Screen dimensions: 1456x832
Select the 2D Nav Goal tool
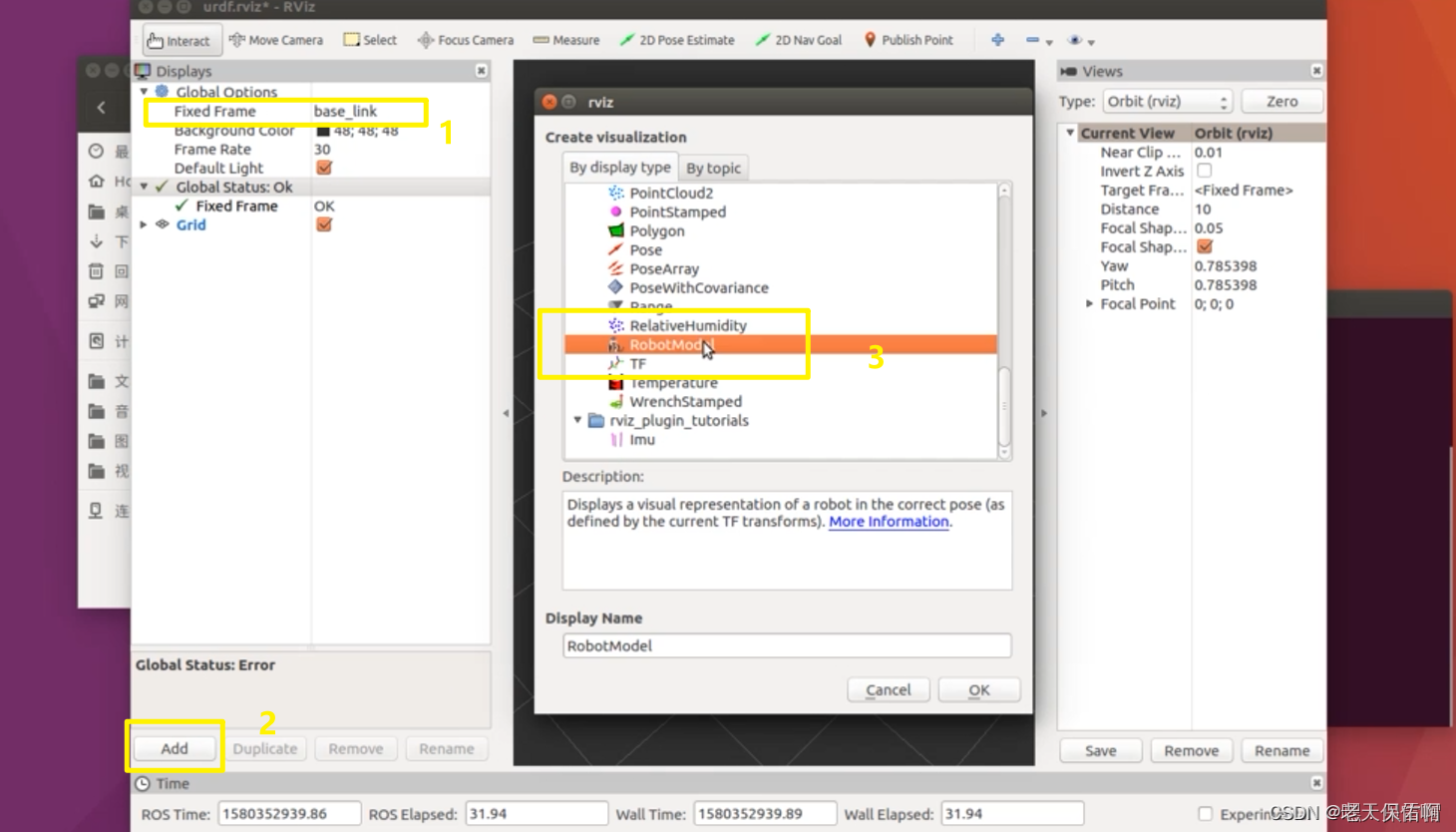click(x=799, y=40)
